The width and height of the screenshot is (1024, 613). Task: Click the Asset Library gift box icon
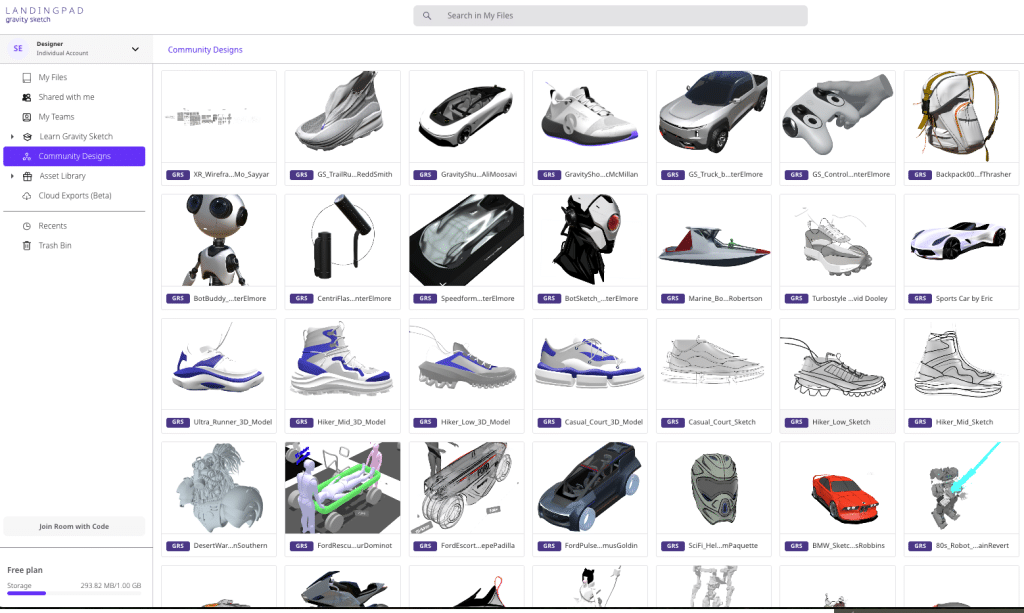27,176
